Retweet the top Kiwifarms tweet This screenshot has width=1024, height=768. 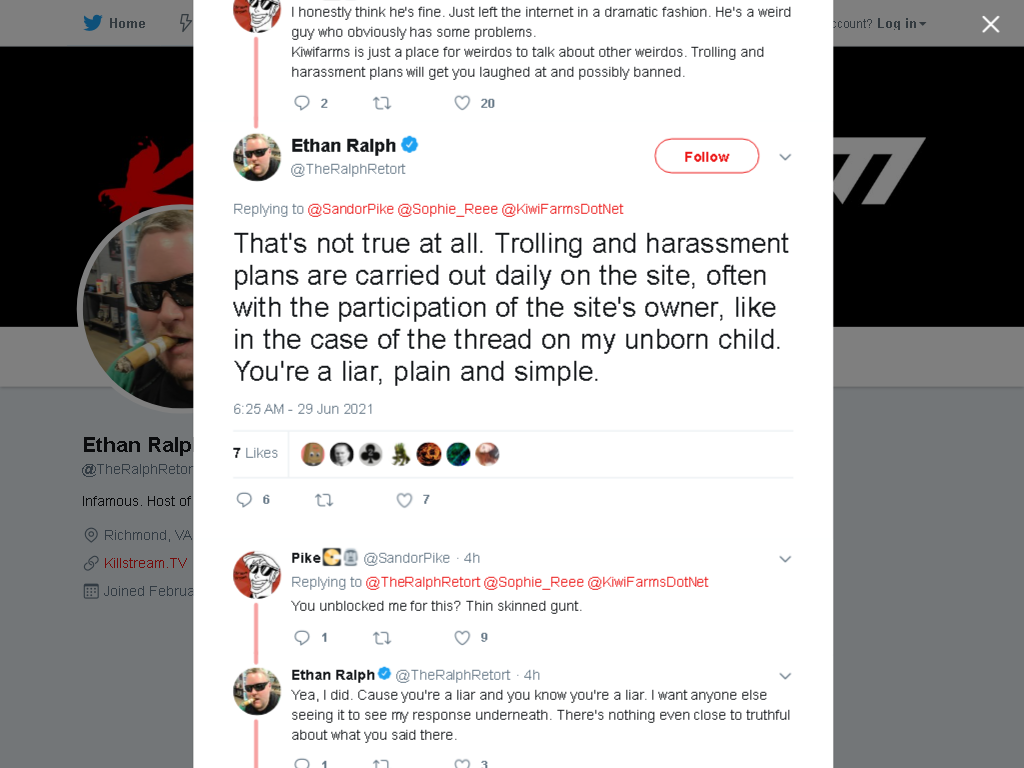pyautogui.click(x=382, y=103)
